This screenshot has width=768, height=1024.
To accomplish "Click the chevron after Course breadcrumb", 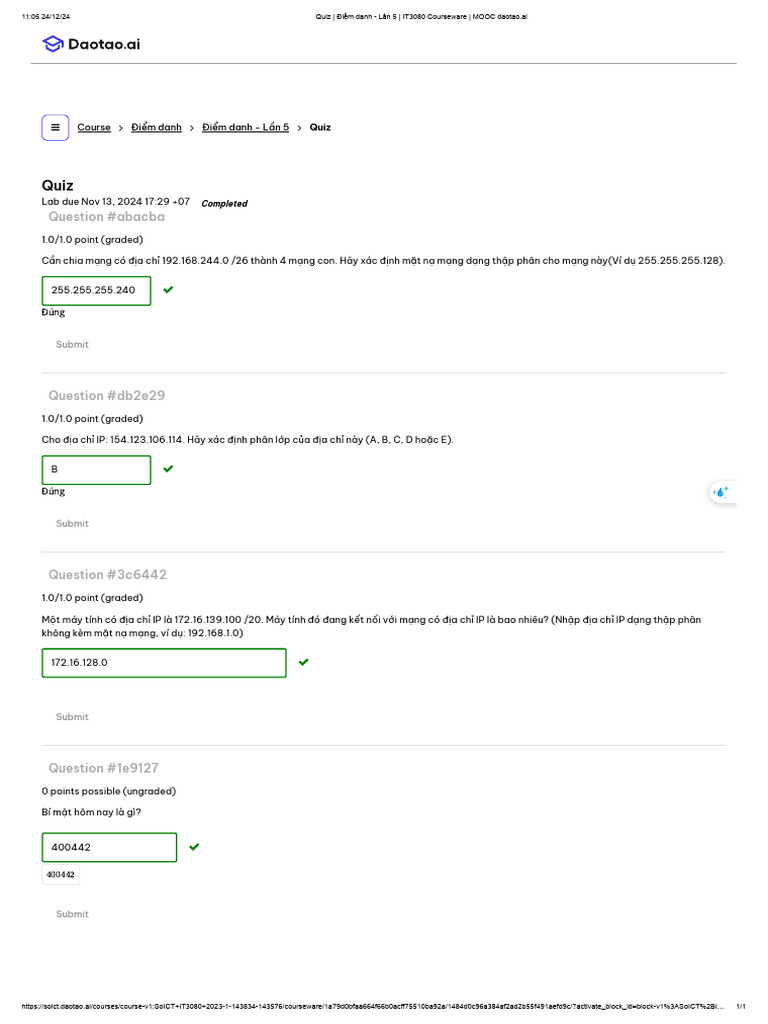I will point(121,128).
